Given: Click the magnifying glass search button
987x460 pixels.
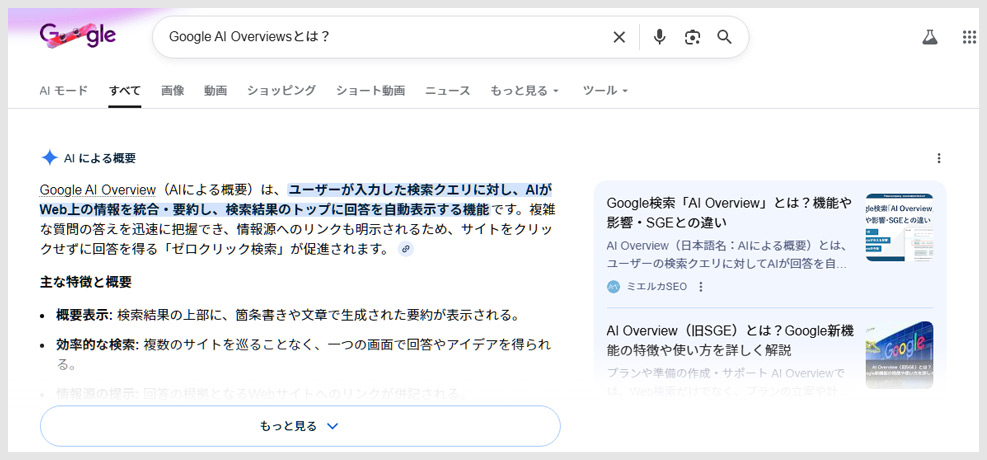Looking at the screenshot, I should click(725, 37).
